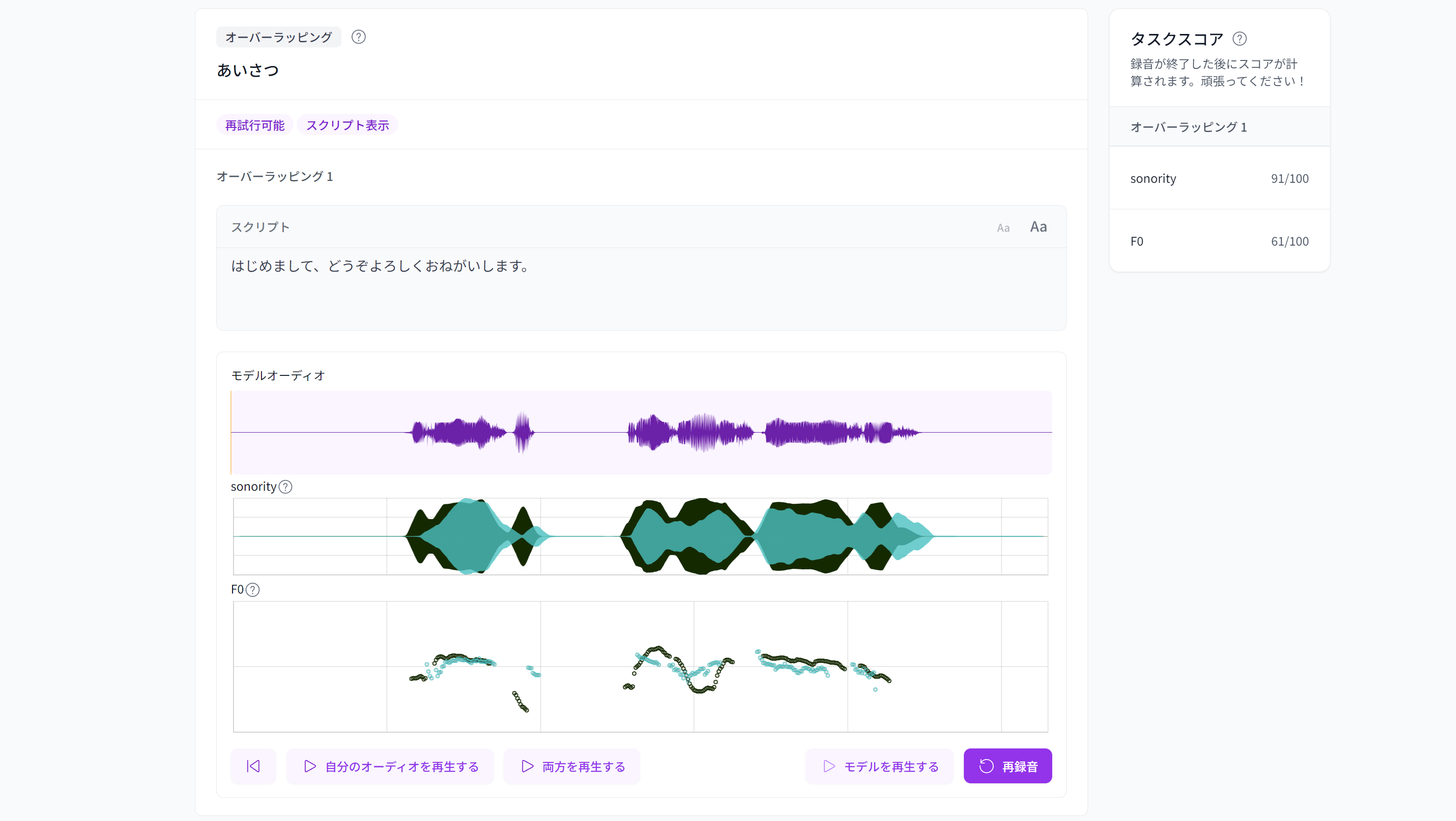1456x821 pixels.
Task: Click the F0 61/100 score row
Action: click(1219, 241)
